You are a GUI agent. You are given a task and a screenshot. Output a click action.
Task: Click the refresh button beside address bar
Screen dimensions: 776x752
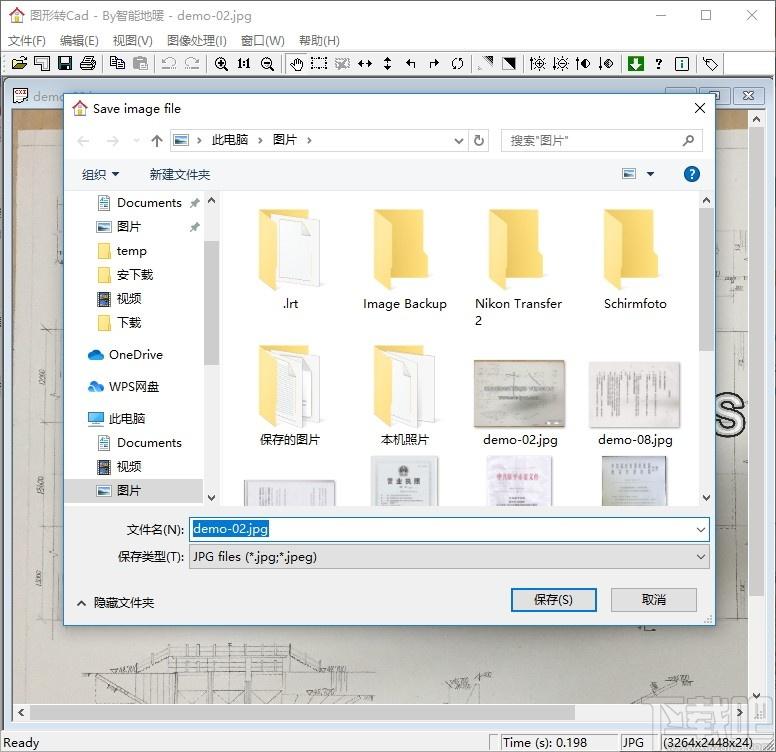tap(479, 141)
